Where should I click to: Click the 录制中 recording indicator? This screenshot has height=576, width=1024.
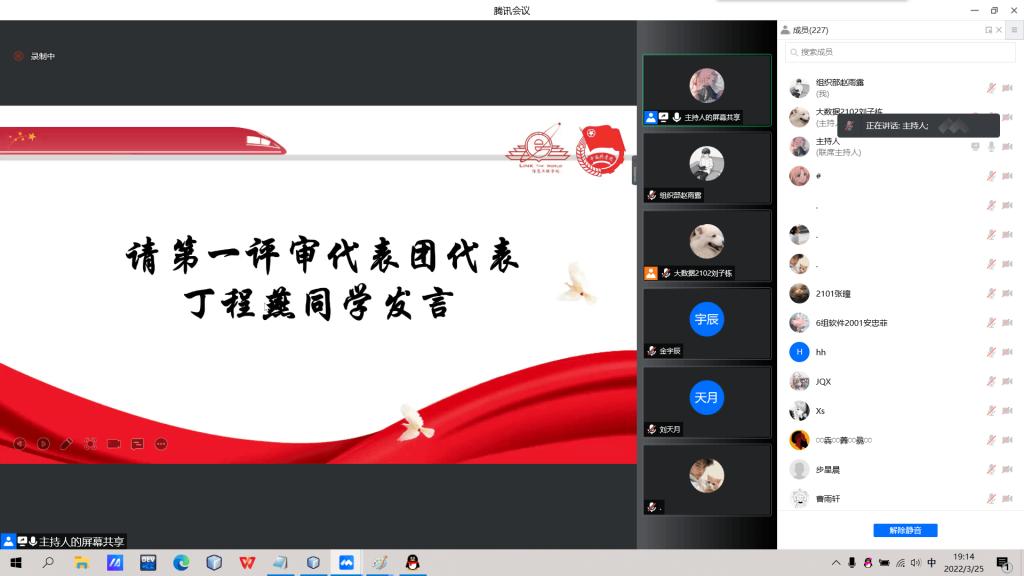(x=35, y=56)
